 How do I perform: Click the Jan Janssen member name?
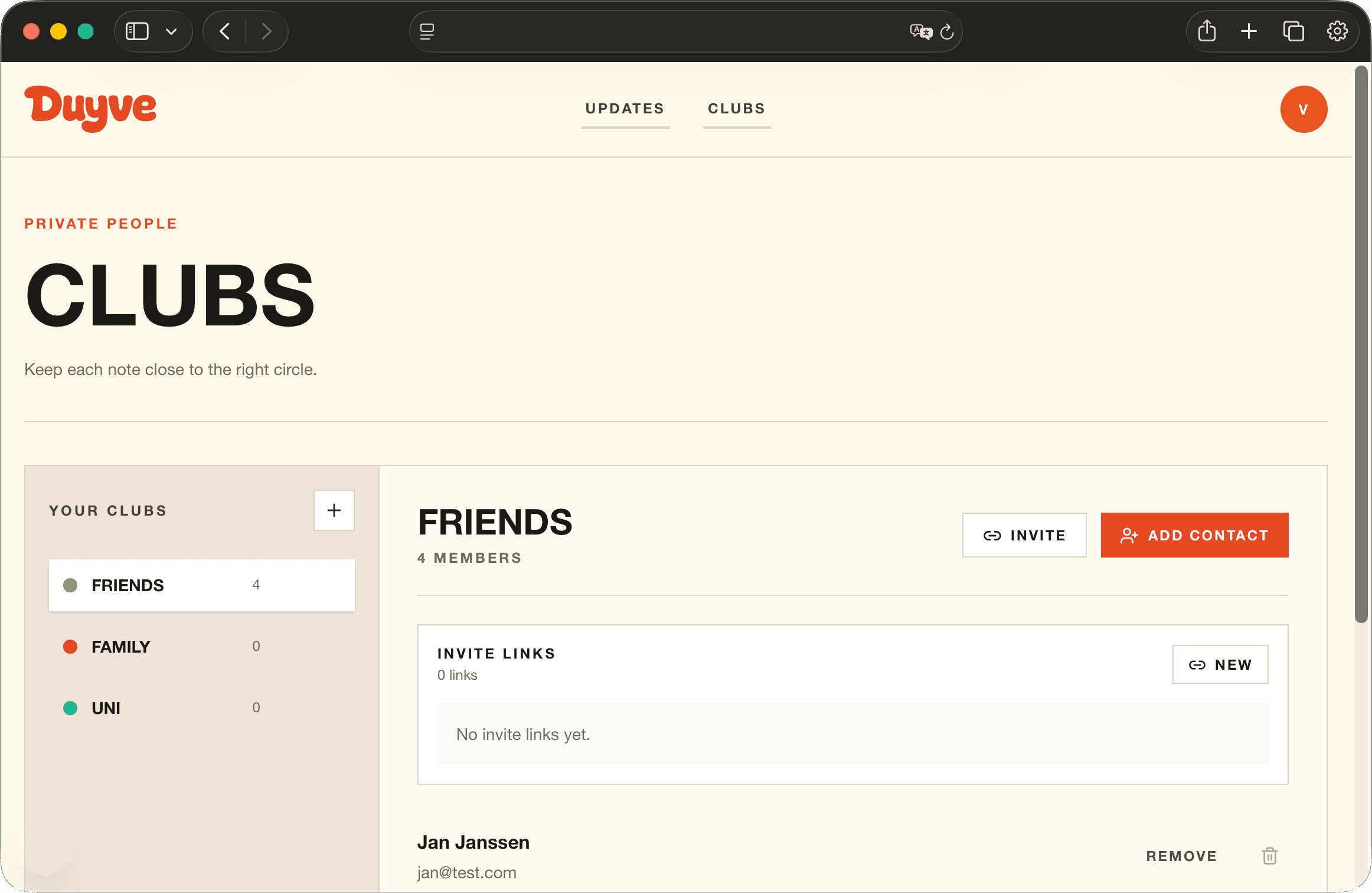coord(473,842)
